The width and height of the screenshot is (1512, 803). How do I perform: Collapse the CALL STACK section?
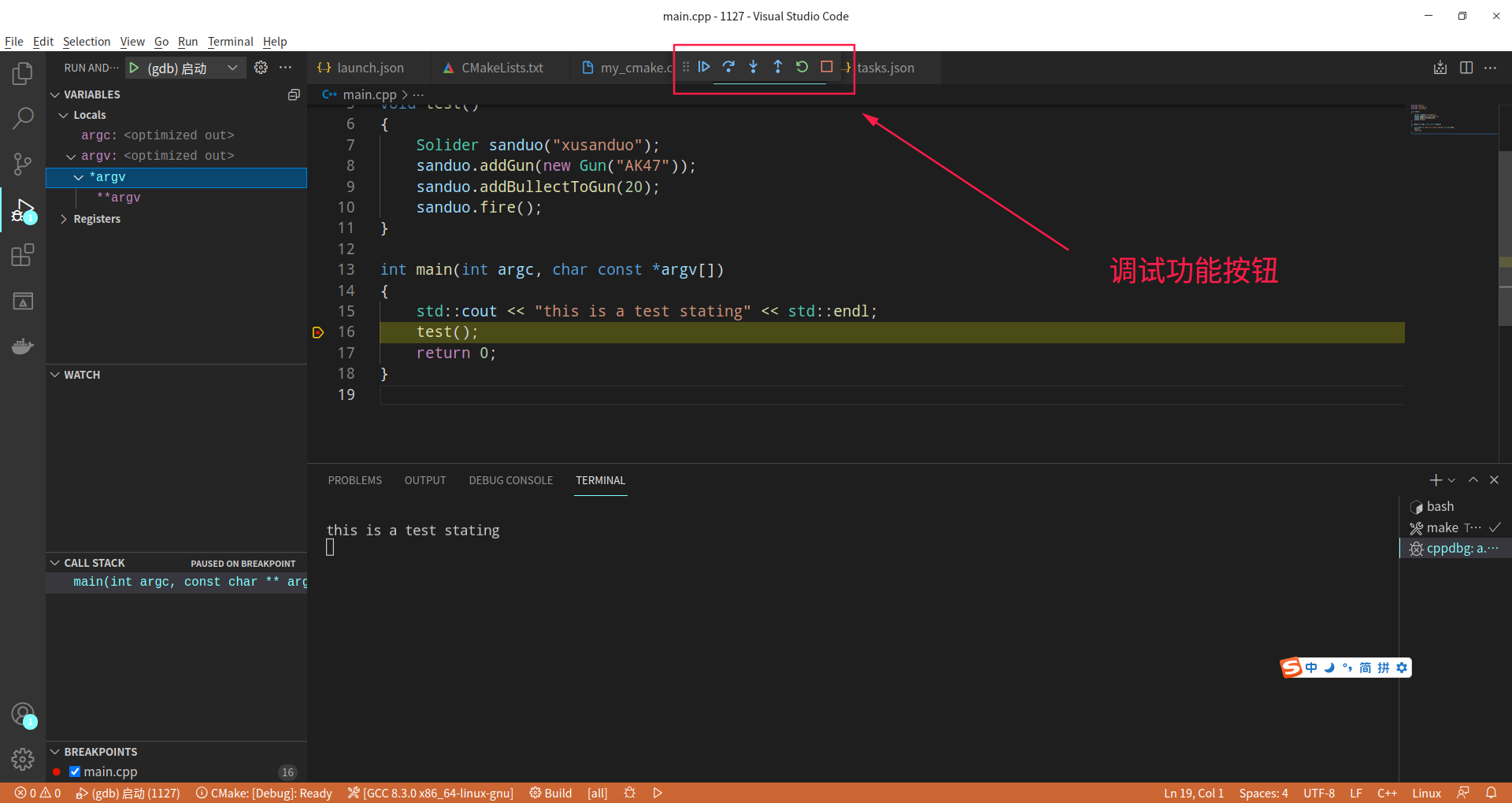pos(55,563)
